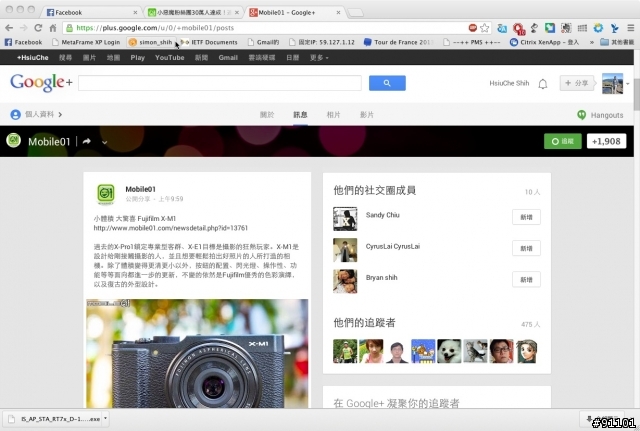Image resolution: width=640 pixels, height=431 pixels.
Task: Click the Mobile01 post author name
Action: pos(140,189)
